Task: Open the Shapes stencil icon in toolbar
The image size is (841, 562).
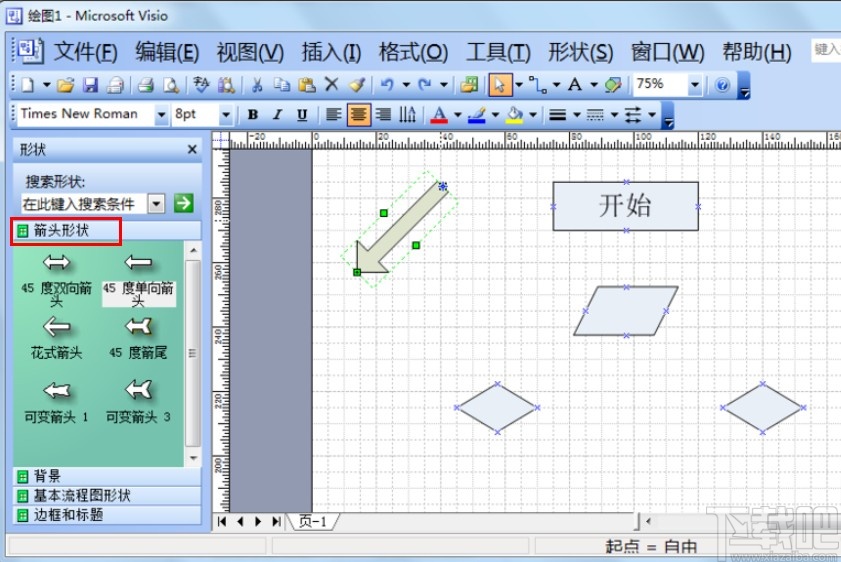Action: (469, 85)
